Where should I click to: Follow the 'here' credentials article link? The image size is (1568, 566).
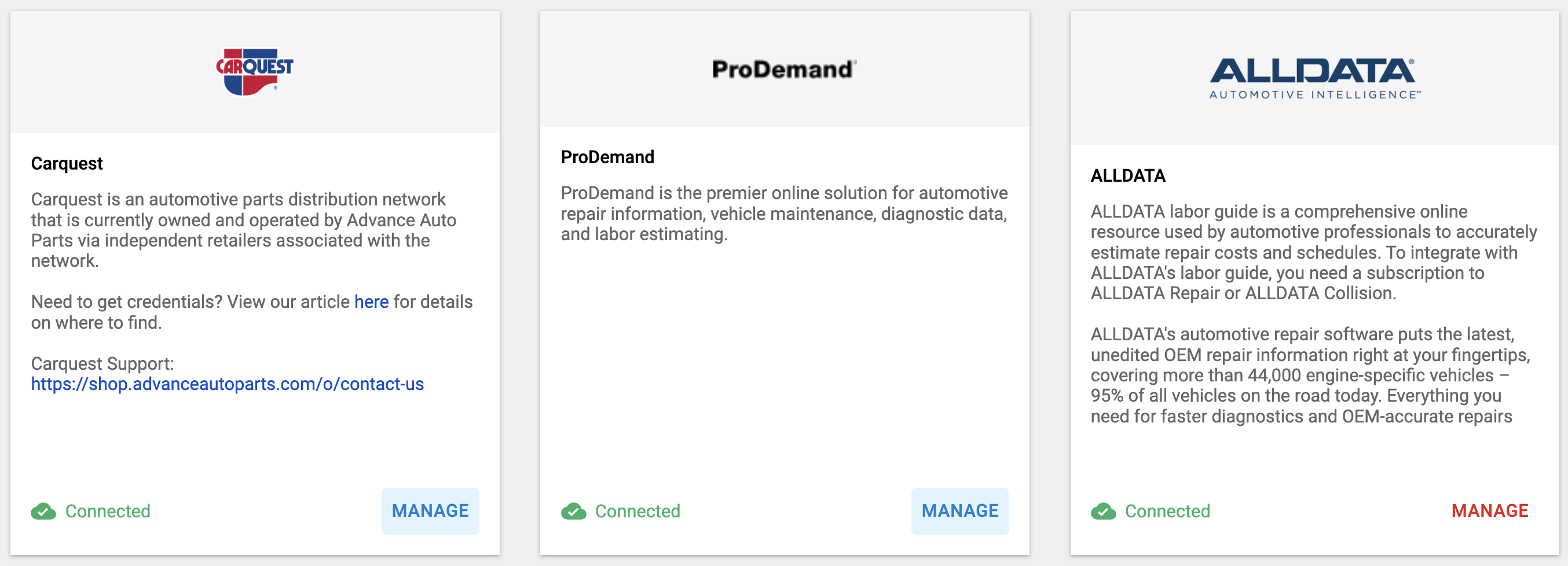[371, 302]
